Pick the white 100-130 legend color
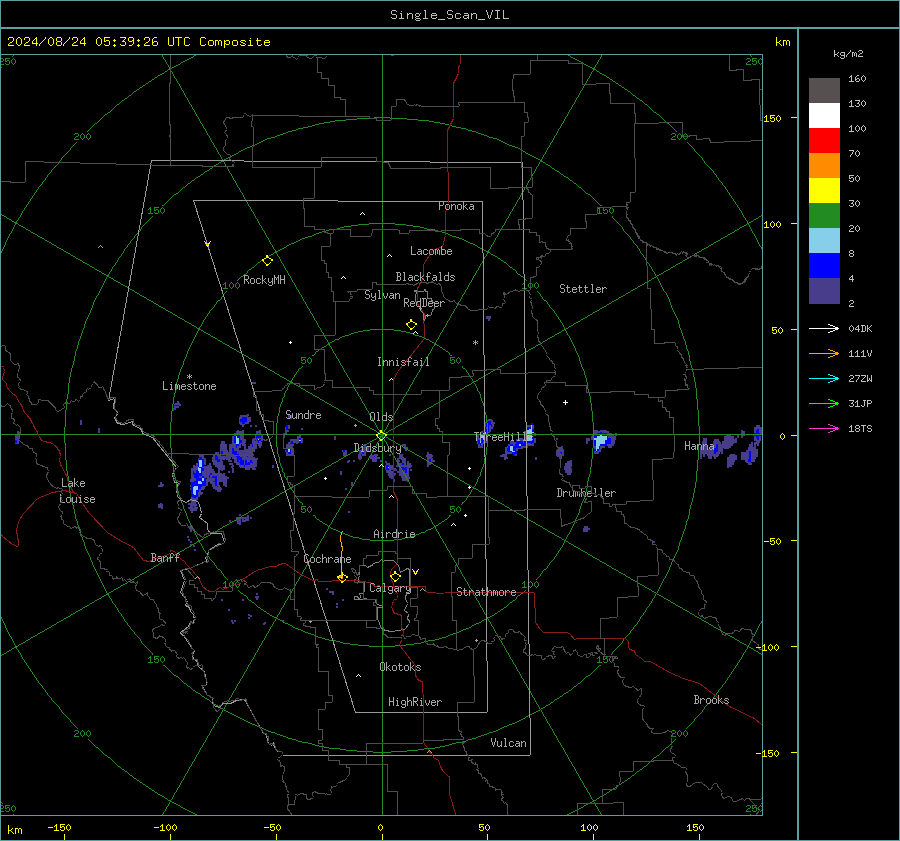Viewport: 900px width, 841px height. (824, 116)
